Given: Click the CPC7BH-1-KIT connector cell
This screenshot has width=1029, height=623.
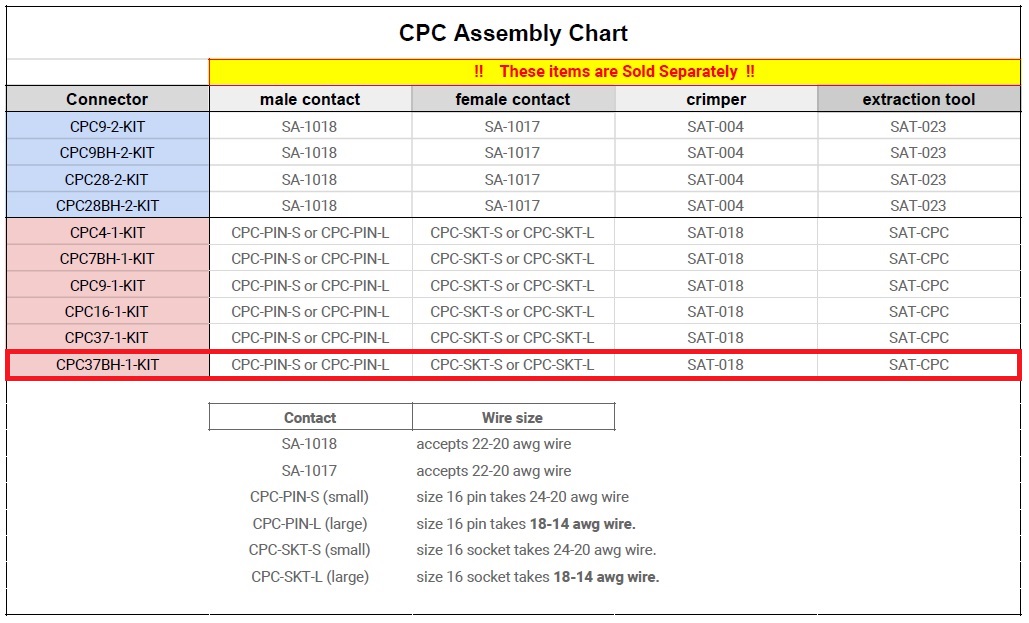Looking at the screenshot, I should (x=107, y=259).
